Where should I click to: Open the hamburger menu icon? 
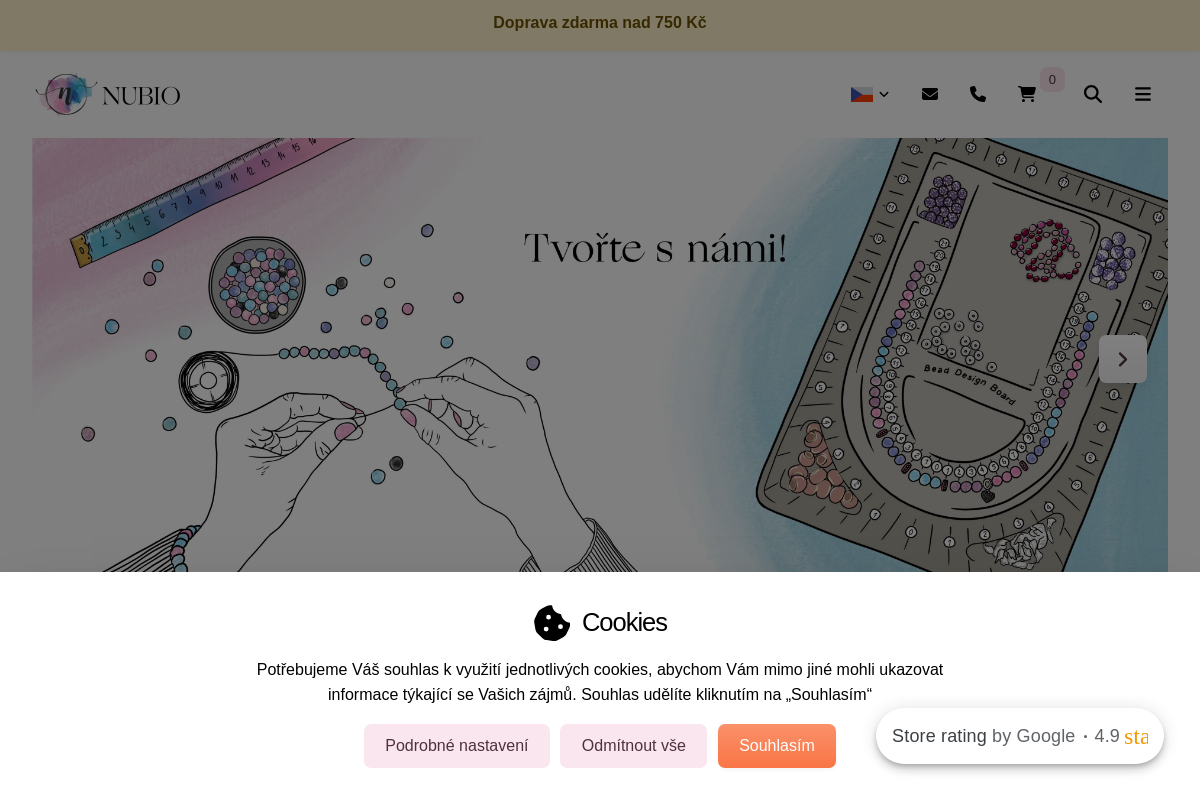pos(1143,94)
